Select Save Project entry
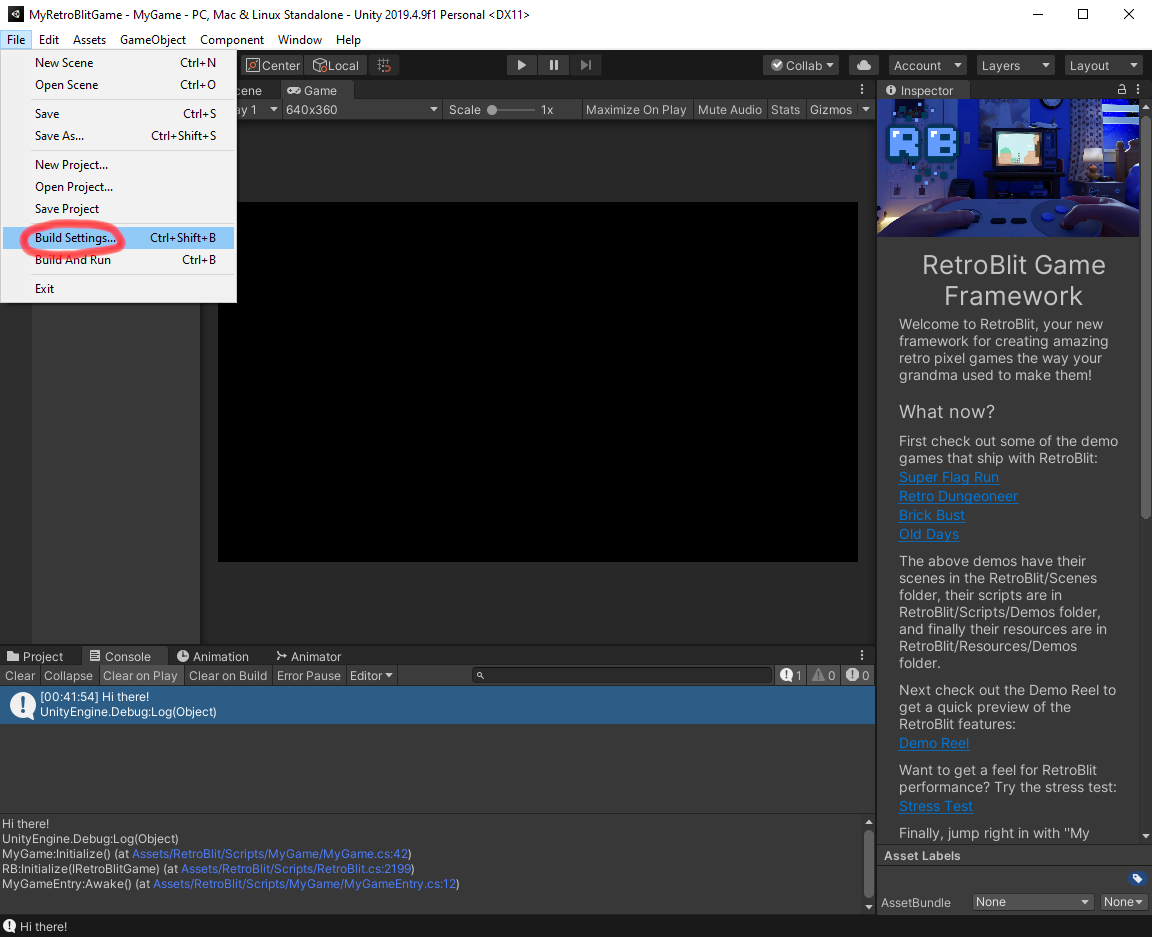1152x937 pixels. [118, 209]
